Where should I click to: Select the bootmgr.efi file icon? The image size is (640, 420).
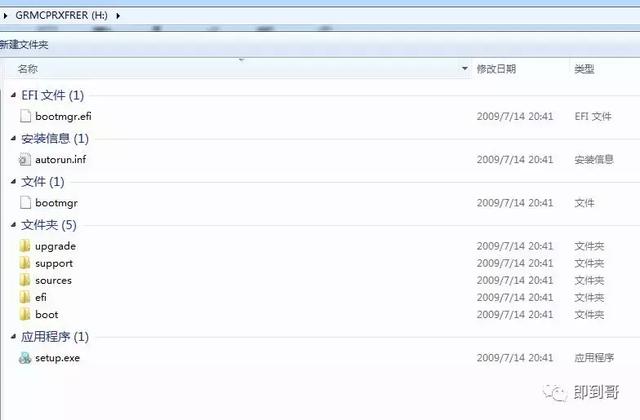(25, 116)
